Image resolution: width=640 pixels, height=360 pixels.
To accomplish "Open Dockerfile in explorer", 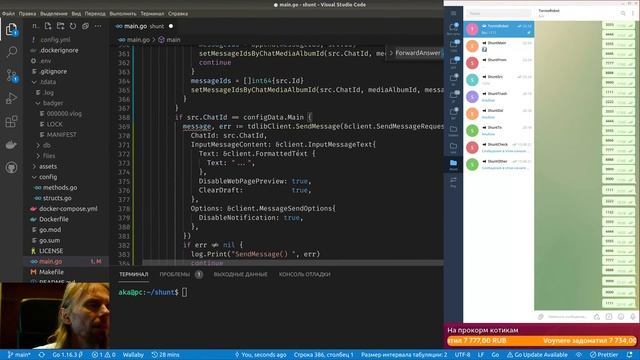I will point(54,220).
